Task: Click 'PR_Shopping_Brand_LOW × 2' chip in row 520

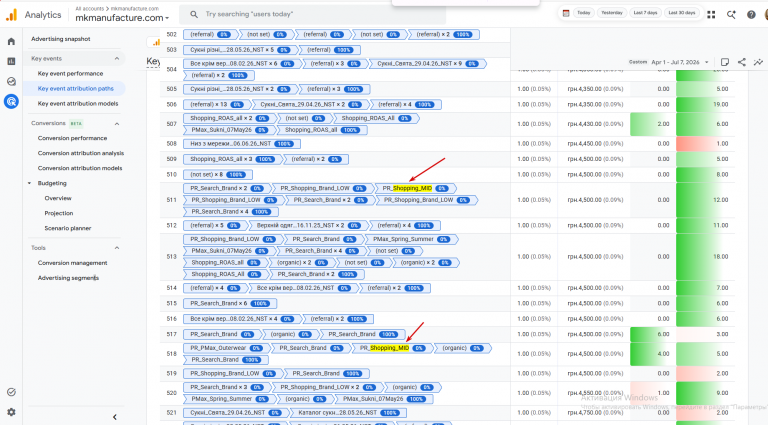Action: 326,387
